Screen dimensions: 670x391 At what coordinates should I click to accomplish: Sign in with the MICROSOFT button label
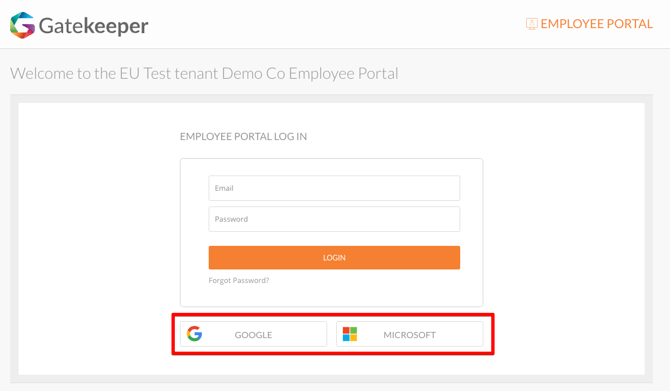409,335
